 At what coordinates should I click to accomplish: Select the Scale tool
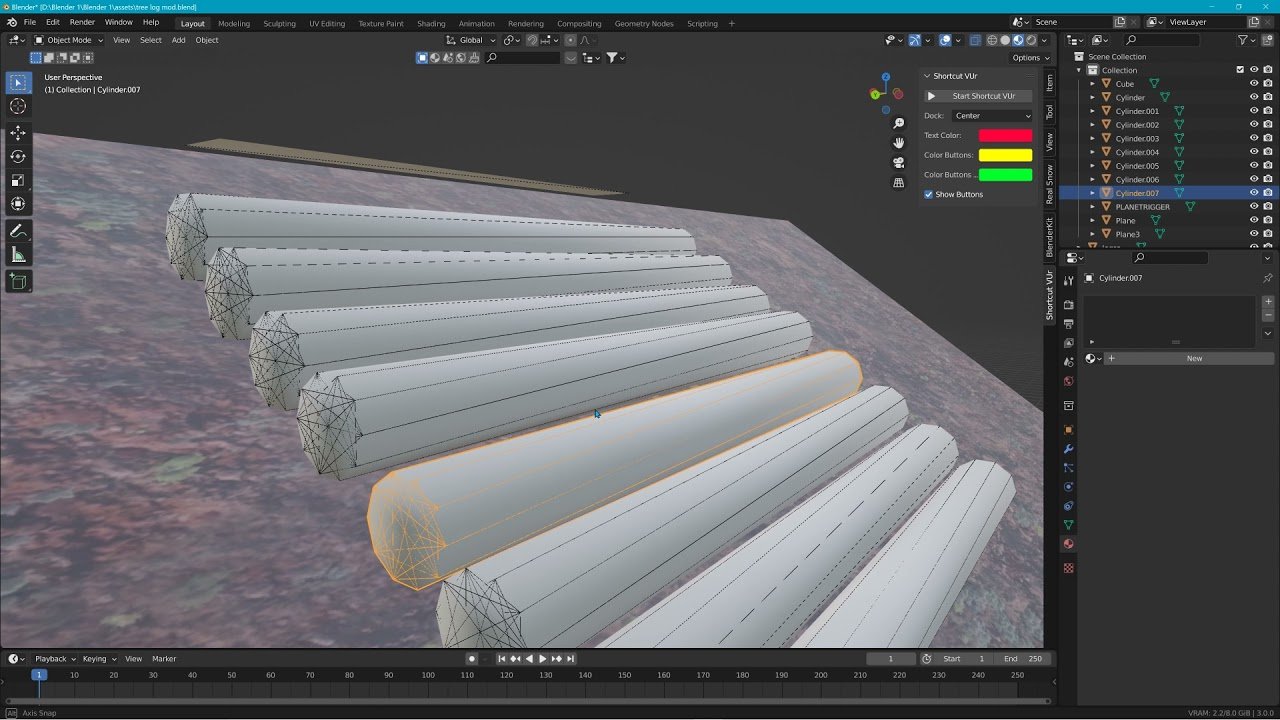tap(18, 181)
